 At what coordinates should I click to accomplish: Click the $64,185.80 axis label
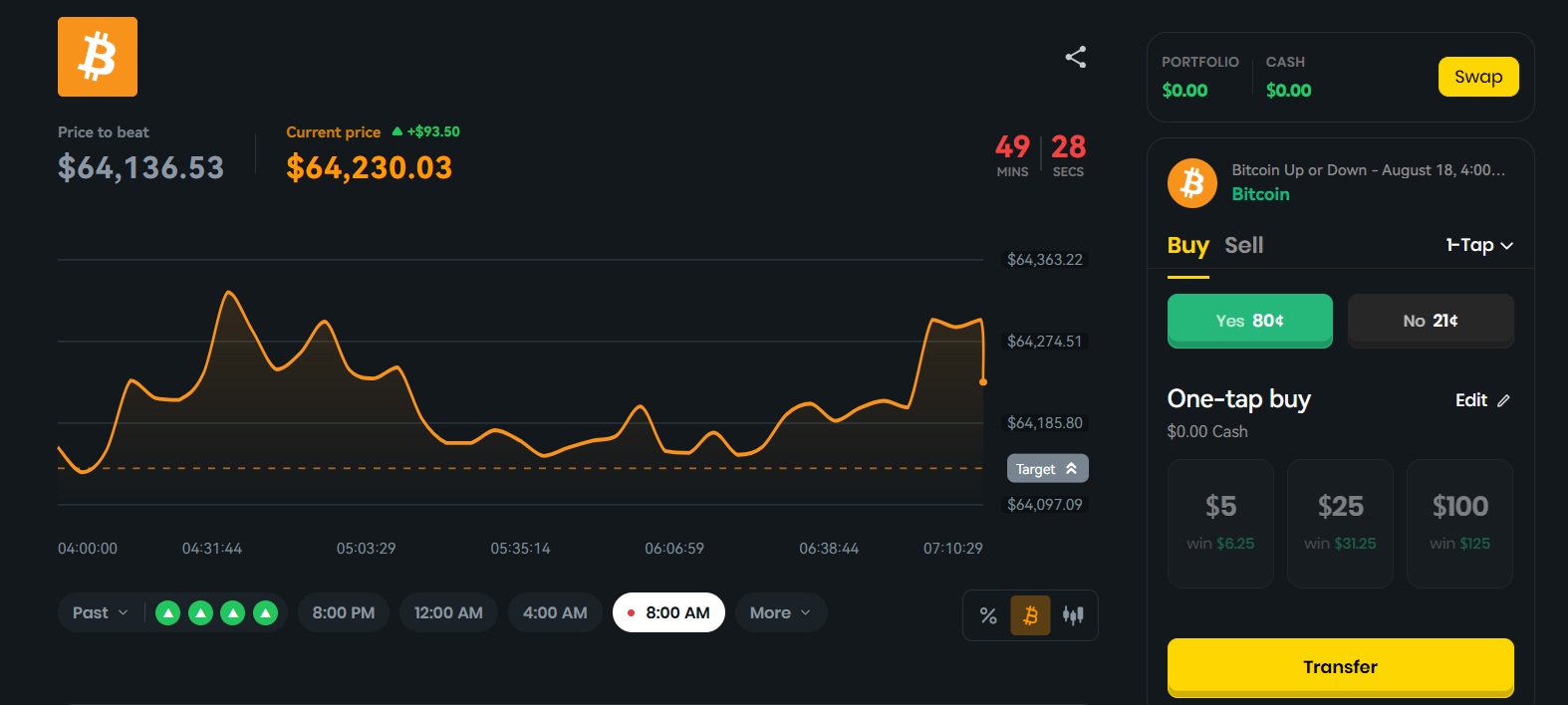coord(1044,423)
